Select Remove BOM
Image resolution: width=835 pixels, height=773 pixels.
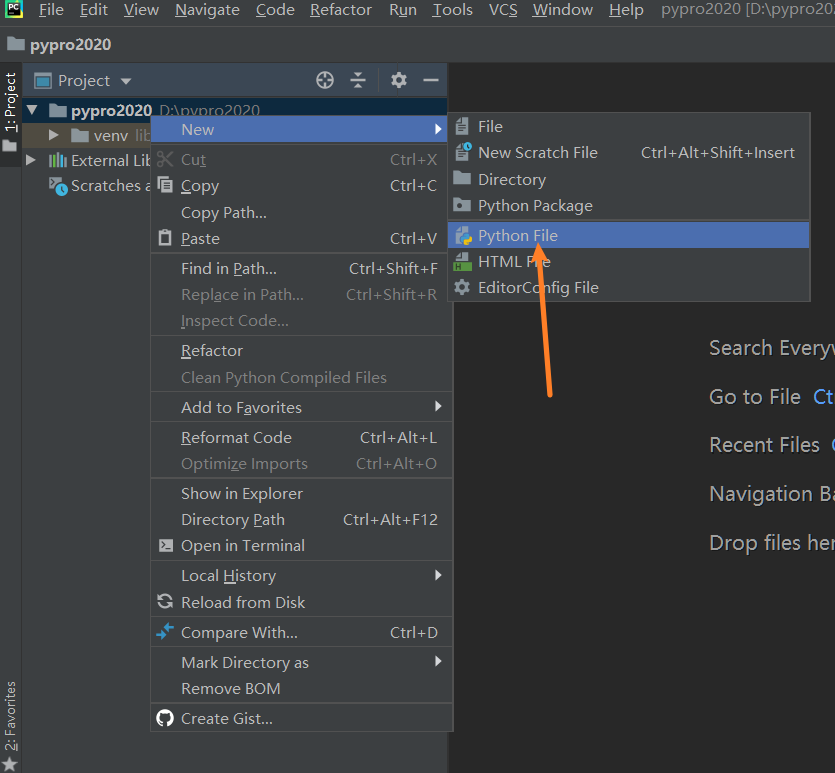(x=301, y=688)
